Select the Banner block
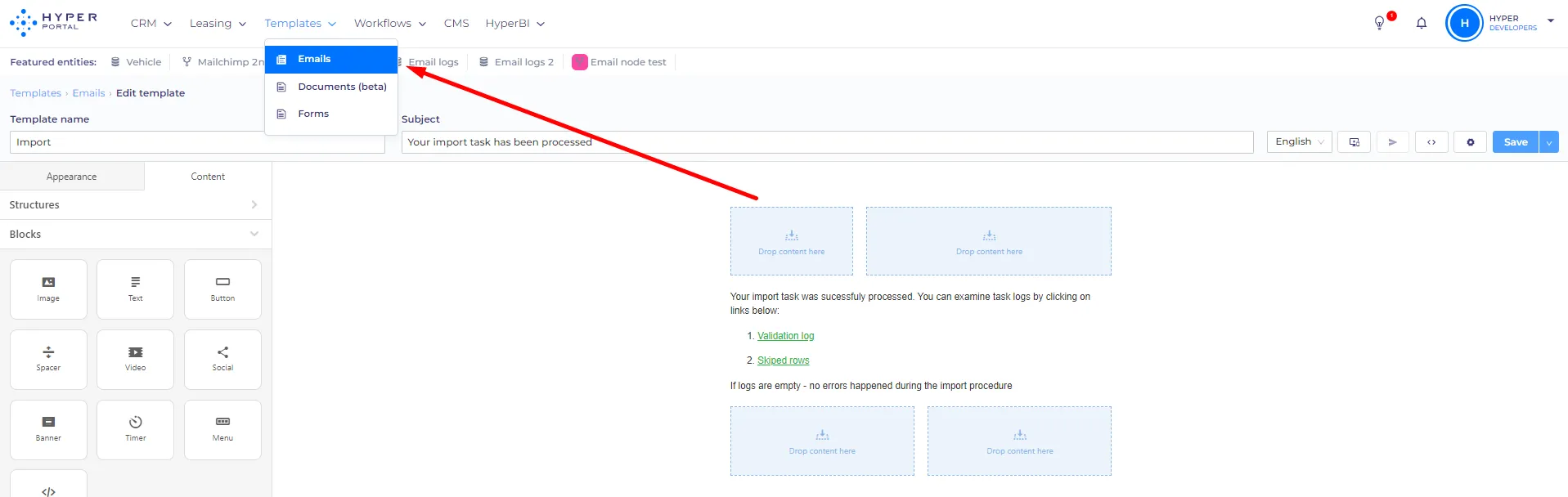This screenshot has height=497, width=1568. pyautogui.click(x=48, y=430)
